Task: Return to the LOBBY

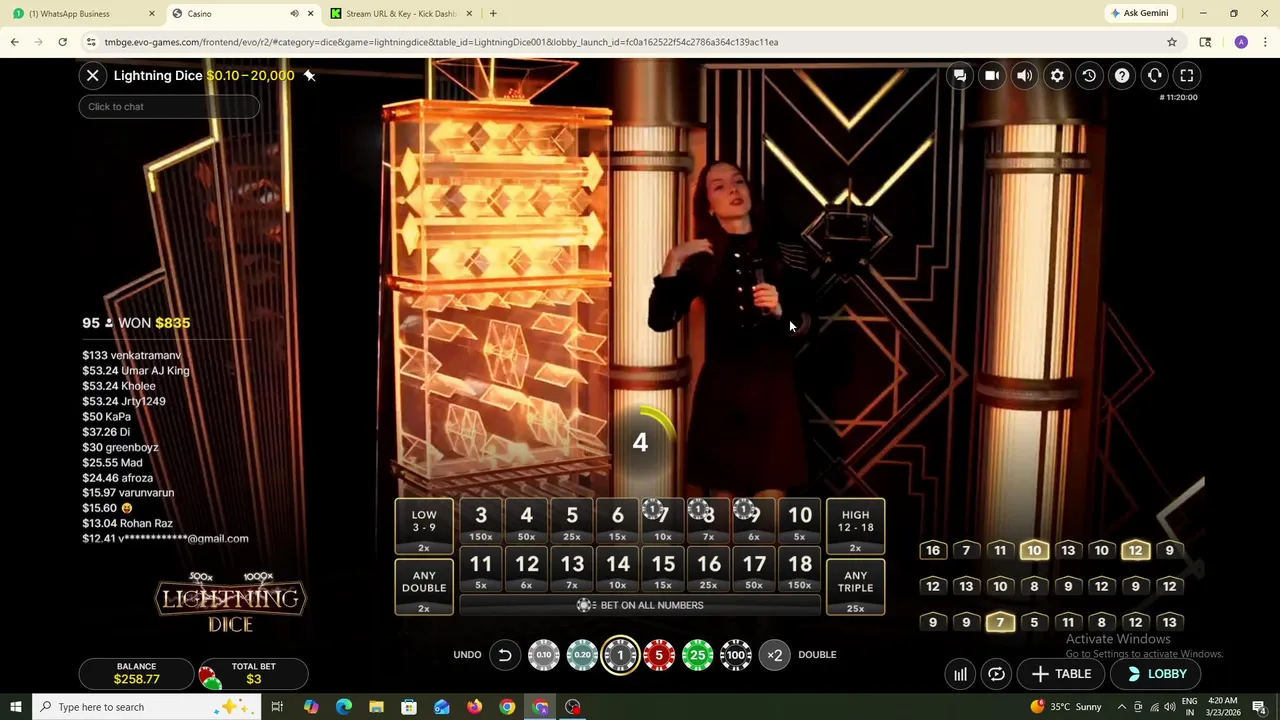Action: click(x=1157, y=674)
